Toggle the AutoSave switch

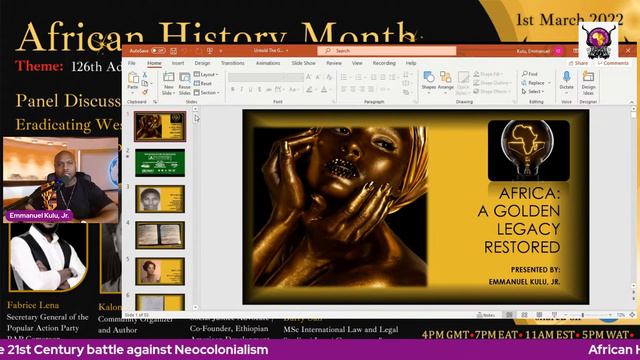[158, 51]
